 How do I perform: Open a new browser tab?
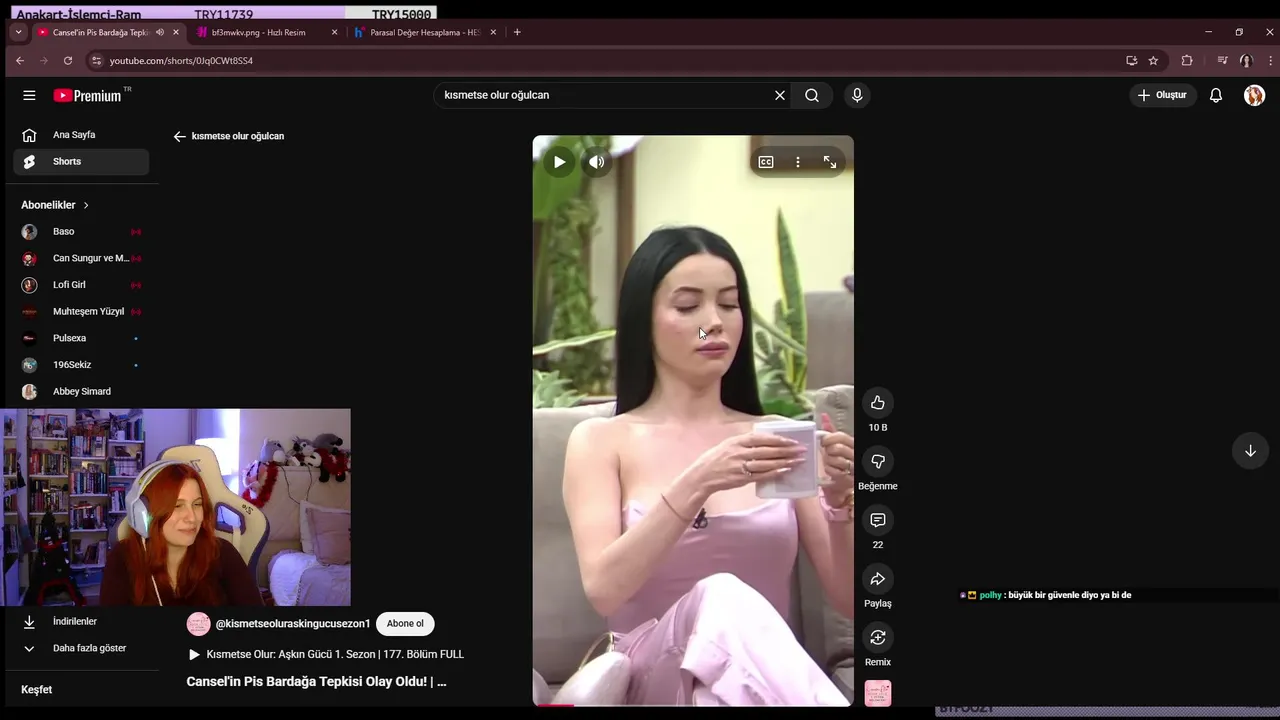517,32
